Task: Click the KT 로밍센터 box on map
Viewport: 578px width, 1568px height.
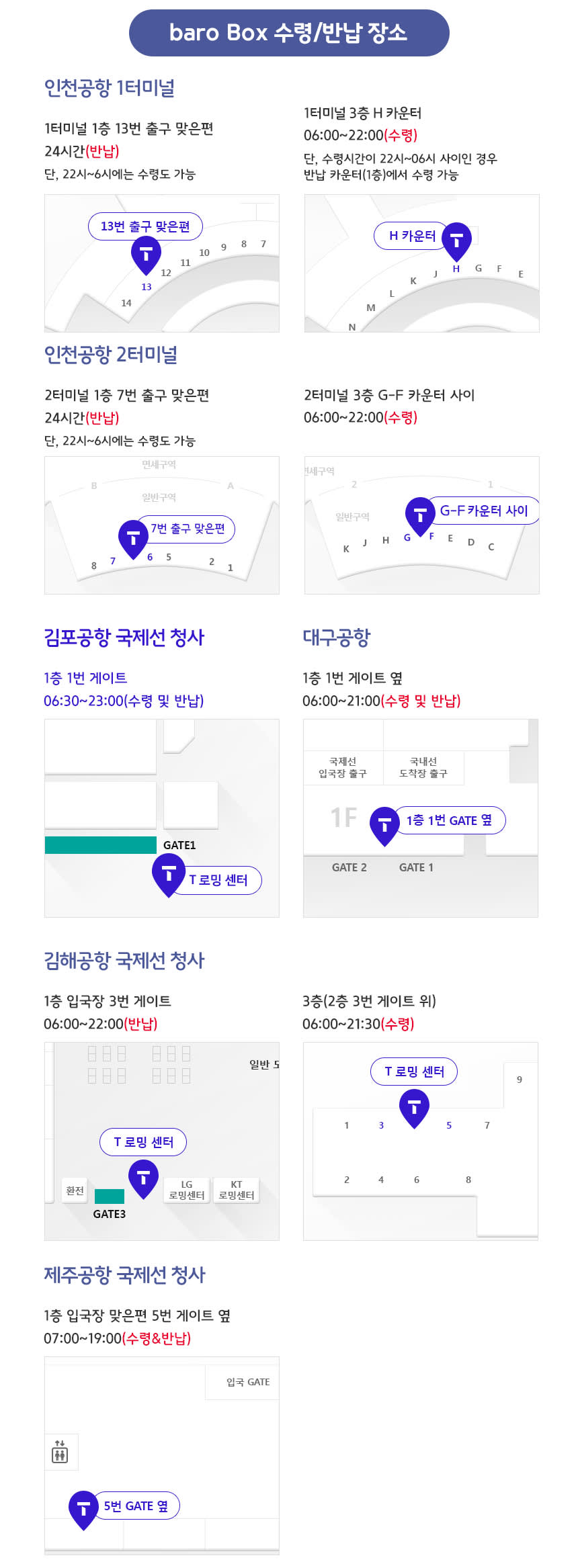Action: pyautogui.click(x=237, y=1190)
